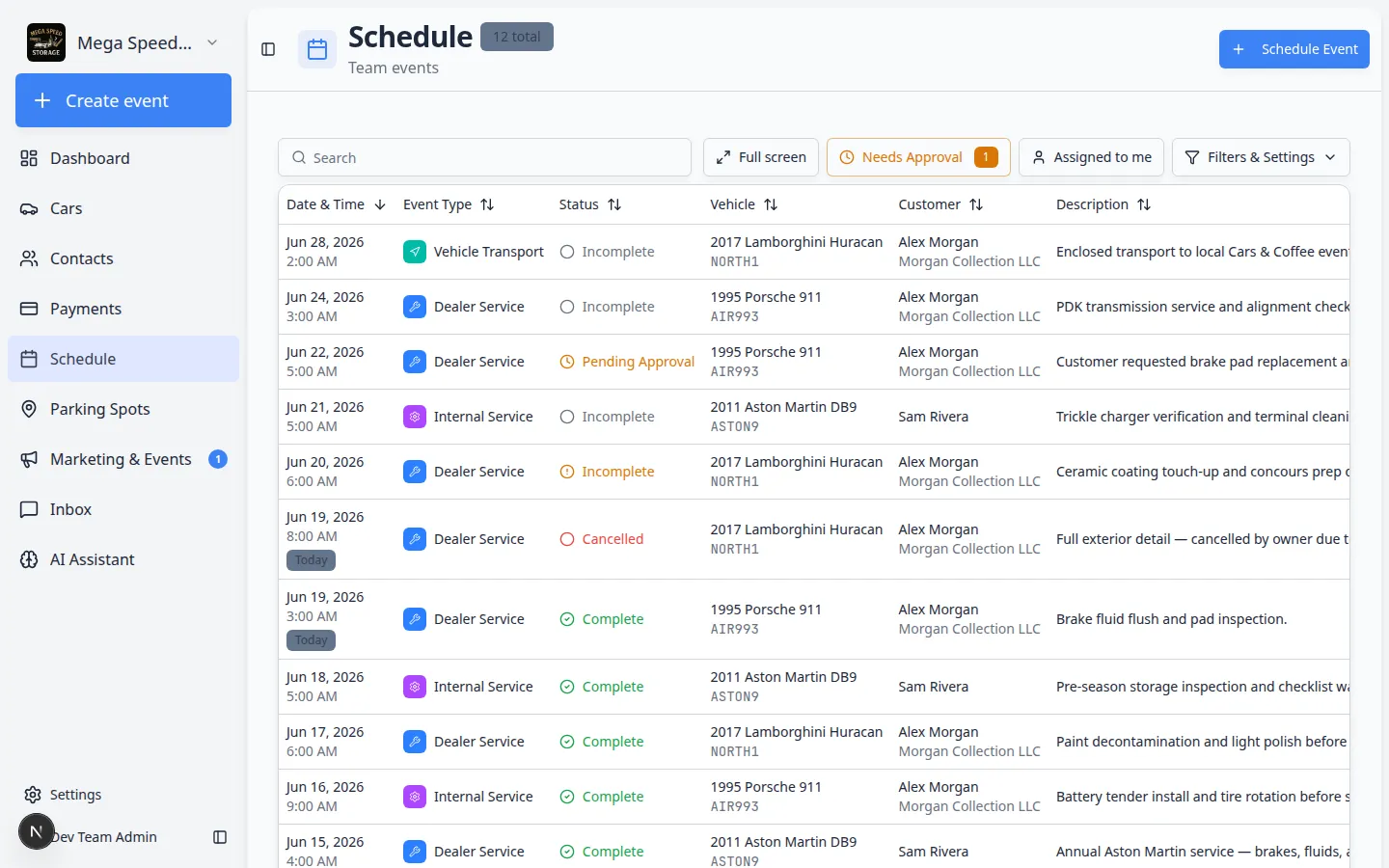This screenshot has width=1389, height=868.
Task: Select Schedule in the sidebar
Action: click(x=123, y=359)
